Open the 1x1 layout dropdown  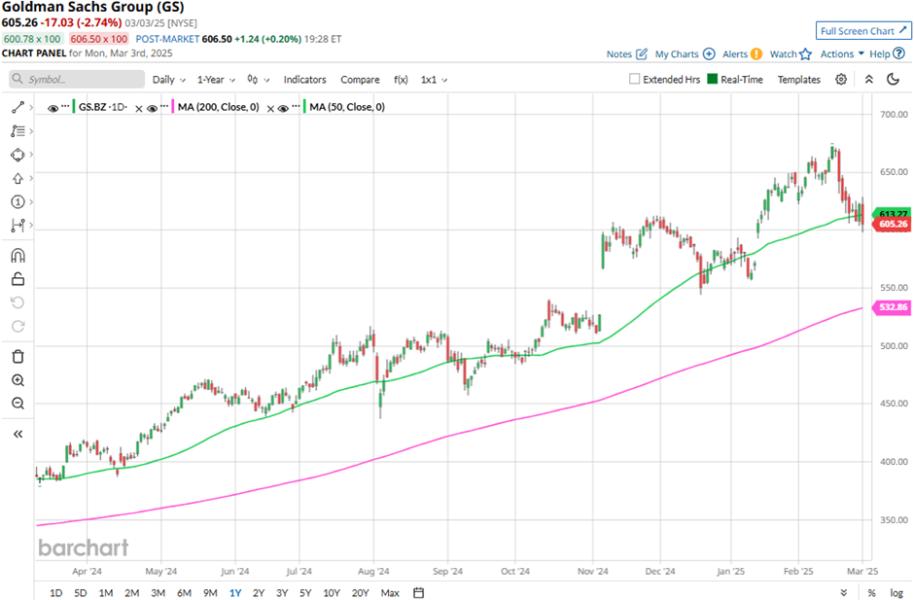(x=434, y=79)
